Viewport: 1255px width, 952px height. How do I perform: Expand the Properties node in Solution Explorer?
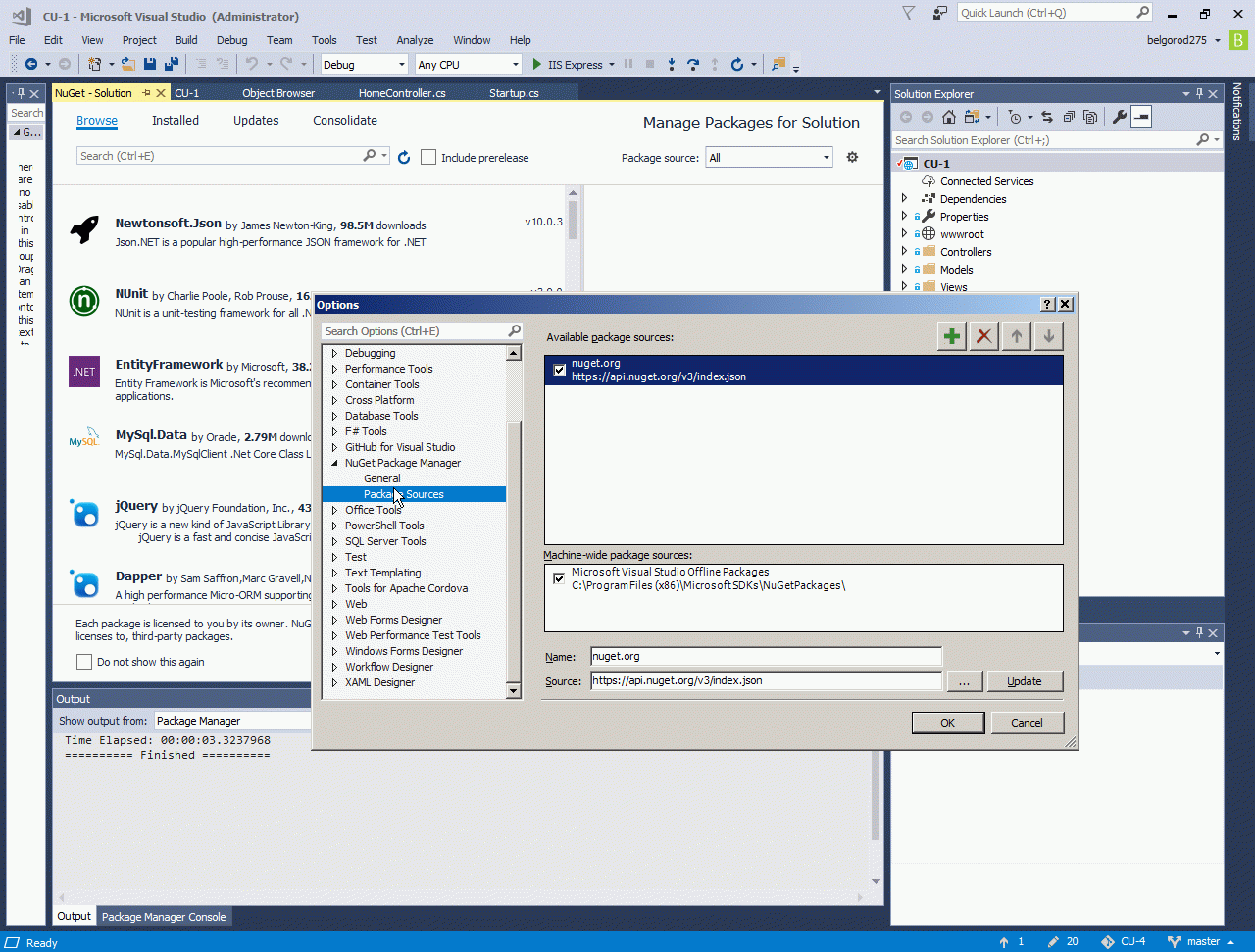(x=905, y=217)
